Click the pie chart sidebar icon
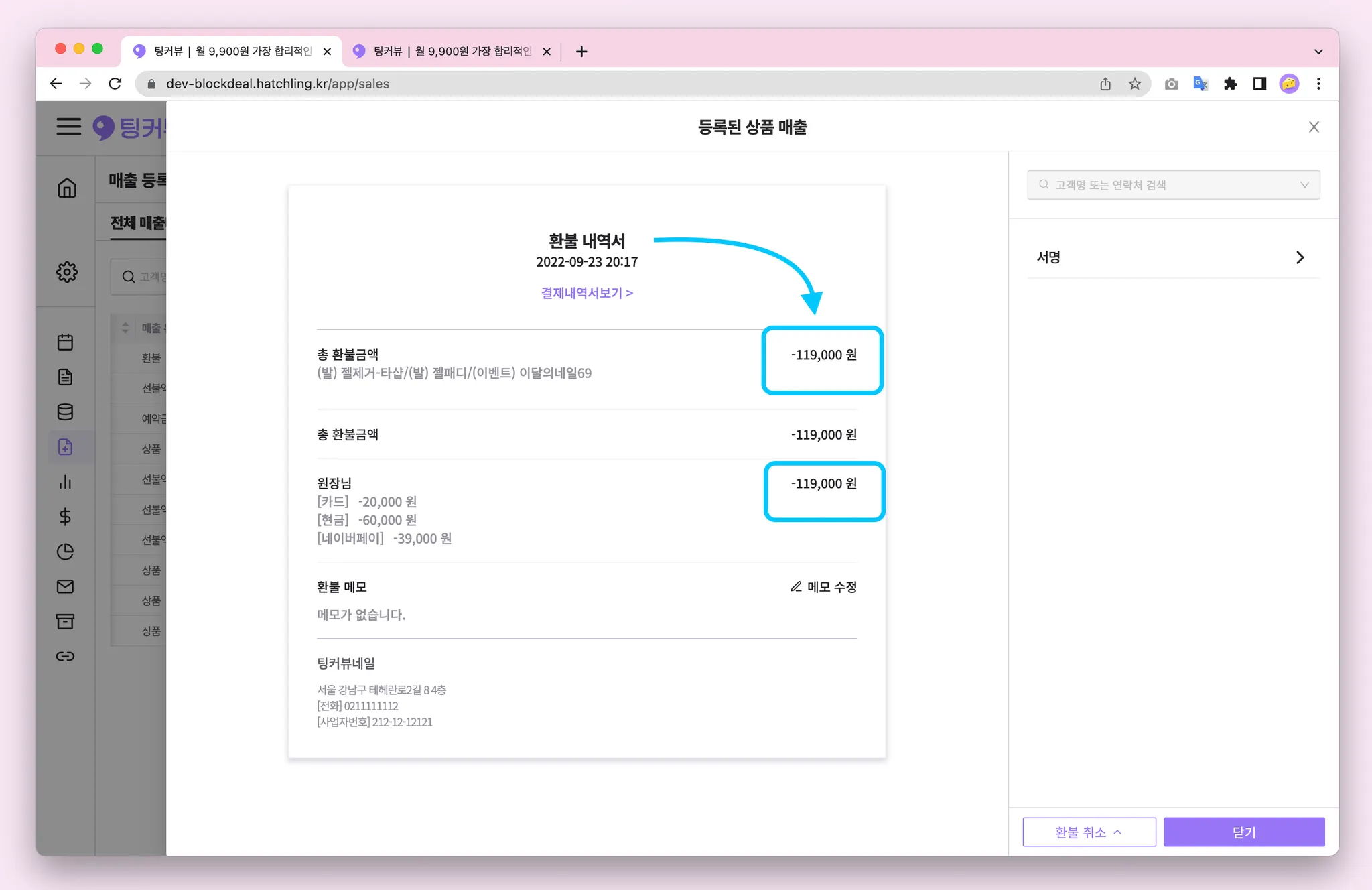This screenshot has width=1372, height=890. 66,552
